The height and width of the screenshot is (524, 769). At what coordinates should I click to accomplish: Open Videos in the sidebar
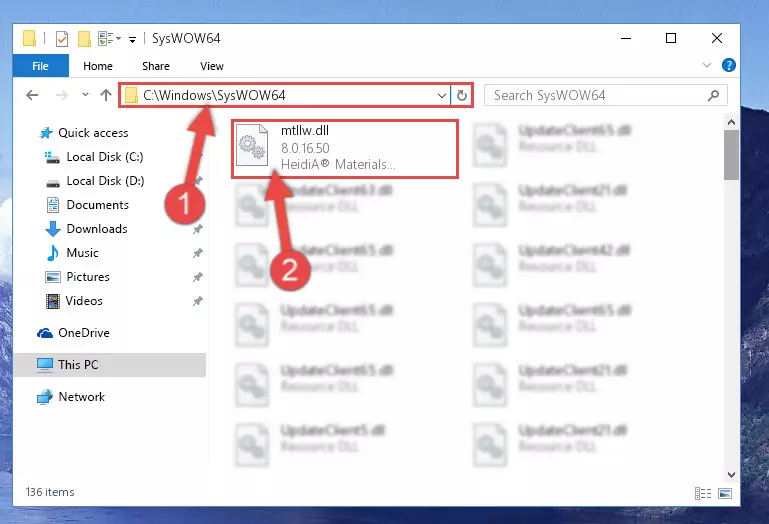coord(84,301)
